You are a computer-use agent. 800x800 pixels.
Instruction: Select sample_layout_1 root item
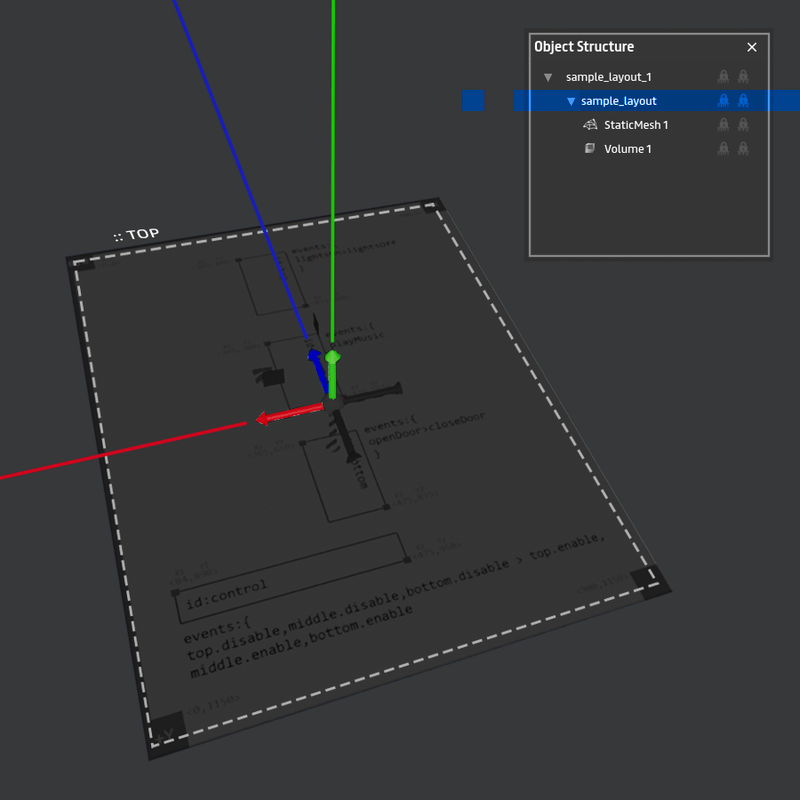609,77
